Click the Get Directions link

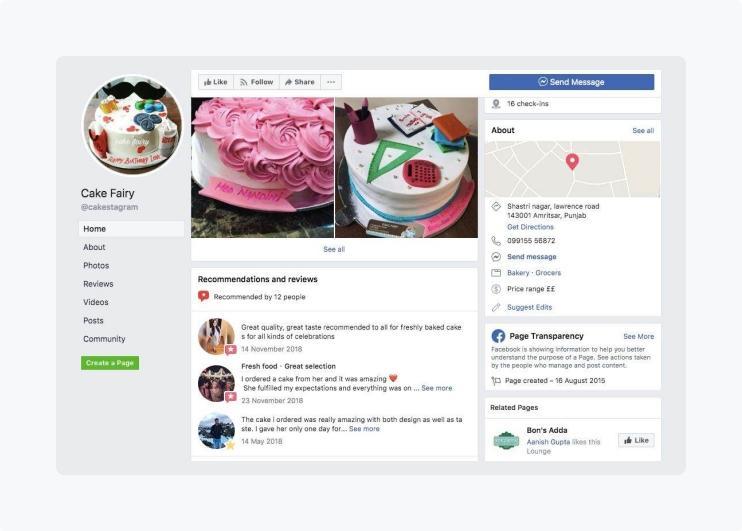[530, 227]
